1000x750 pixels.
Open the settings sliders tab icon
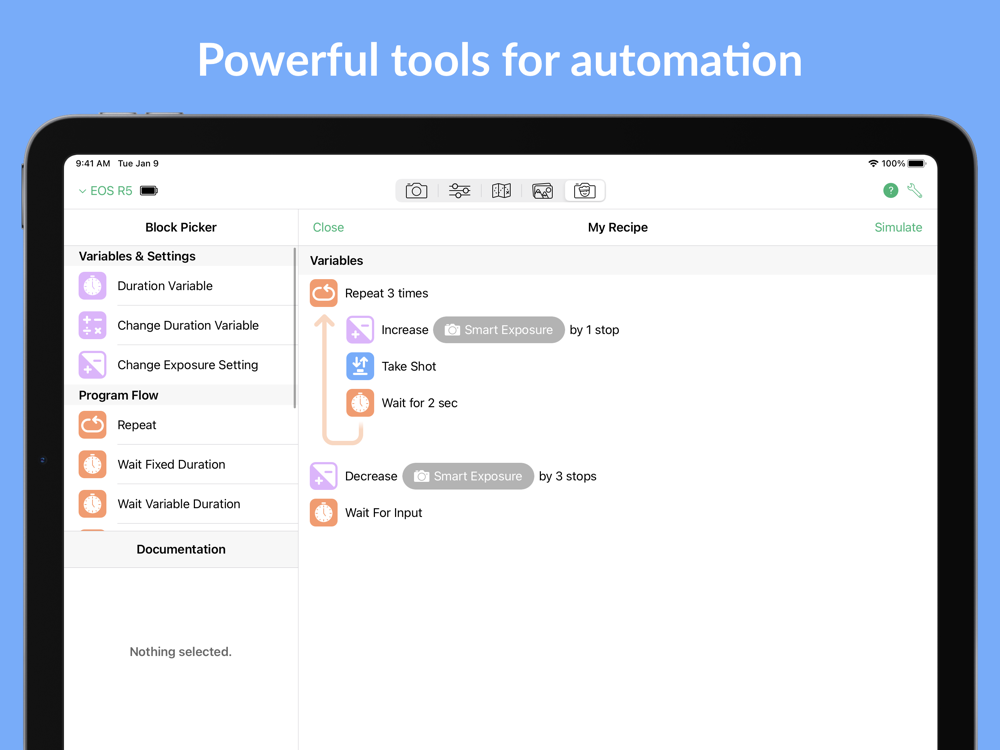point(459,191)
